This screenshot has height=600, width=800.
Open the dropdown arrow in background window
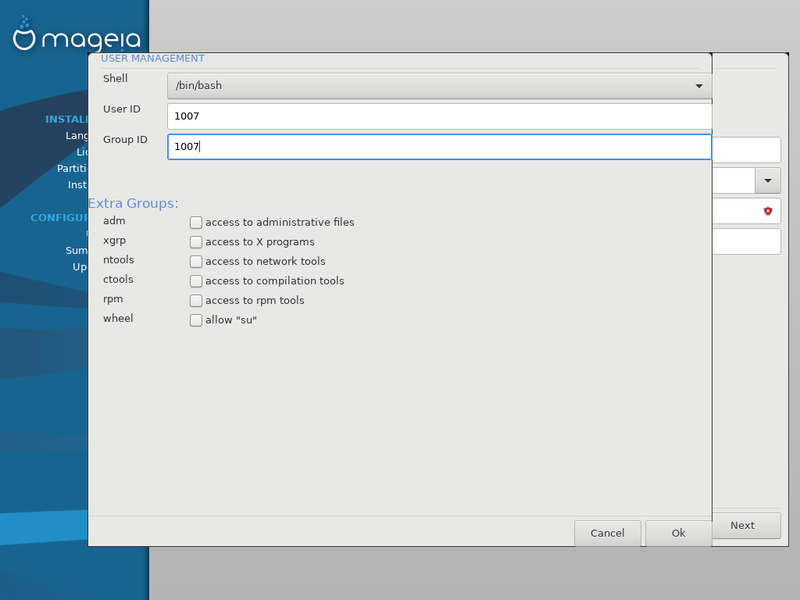click(767, 181)
